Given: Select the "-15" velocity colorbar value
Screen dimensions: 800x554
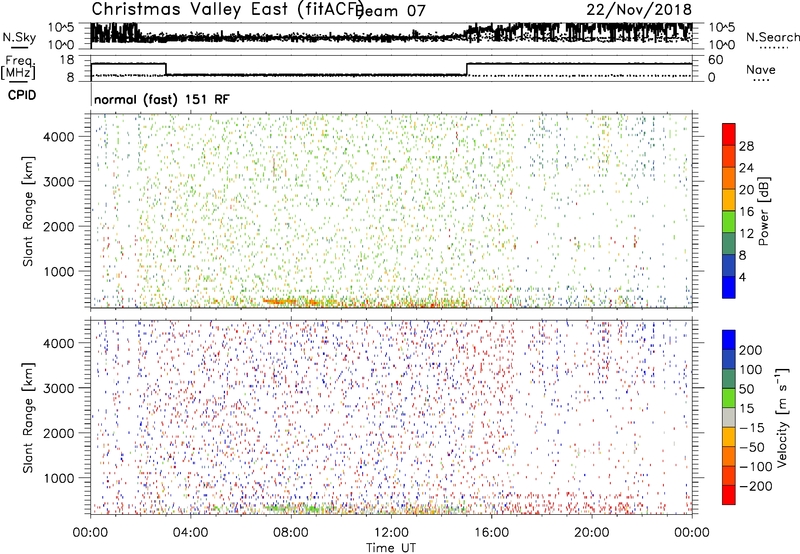Looking at the screenshot, I should [752, 427].
